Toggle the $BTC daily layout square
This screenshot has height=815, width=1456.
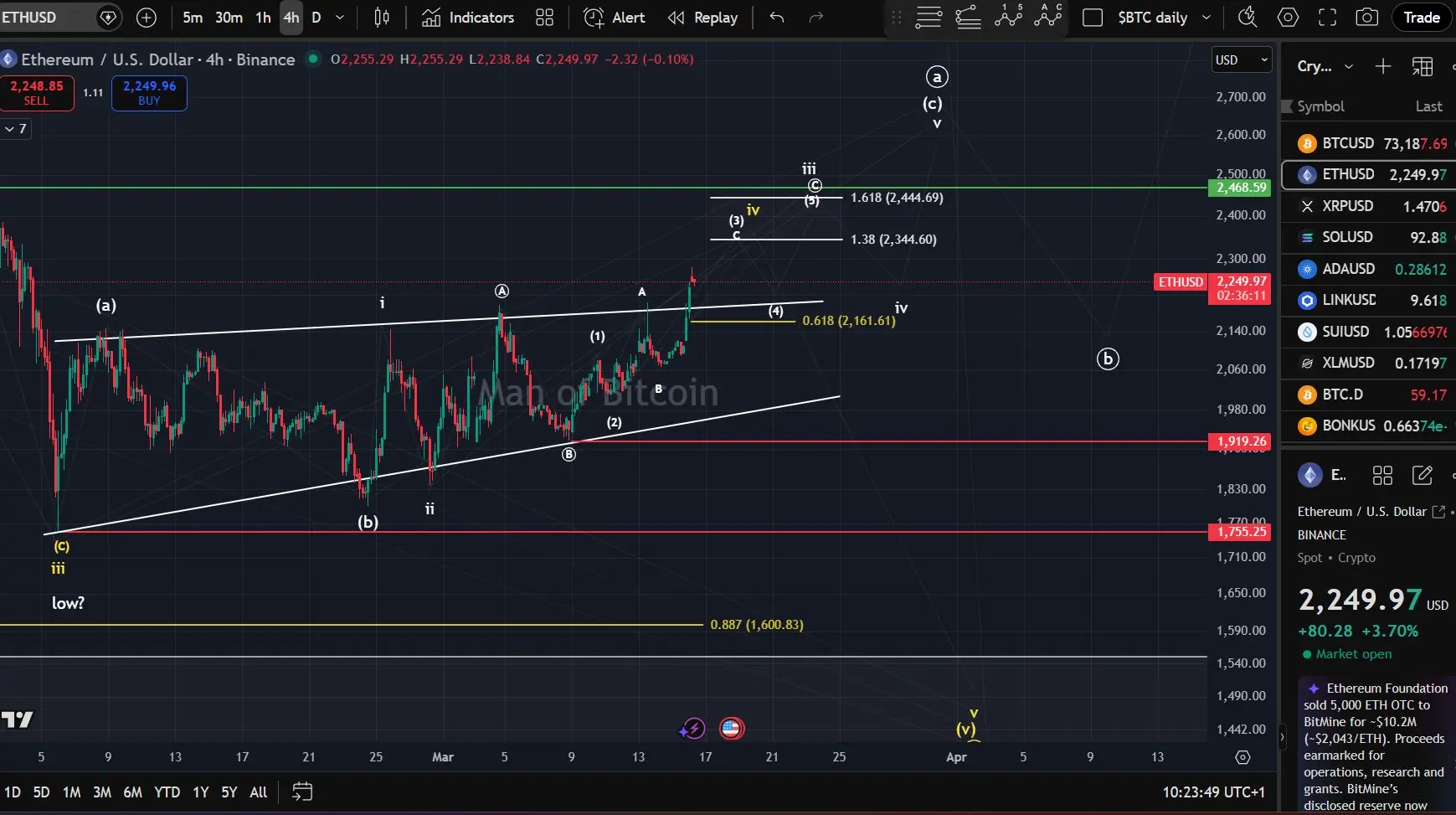pyautogui.click(x=1093, y=18)
